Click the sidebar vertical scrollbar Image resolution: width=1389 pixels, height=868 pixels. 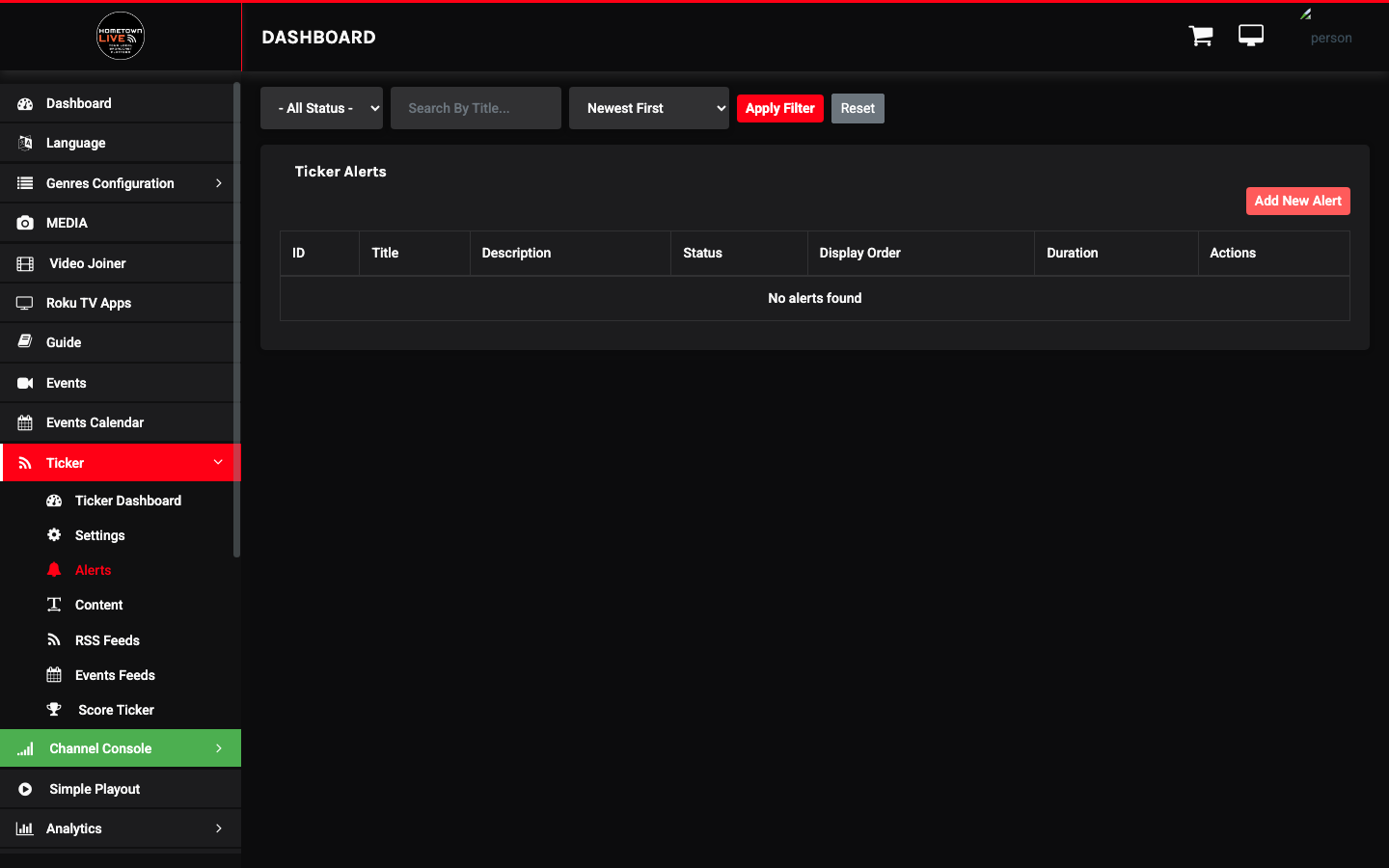[x=236, y=319]
